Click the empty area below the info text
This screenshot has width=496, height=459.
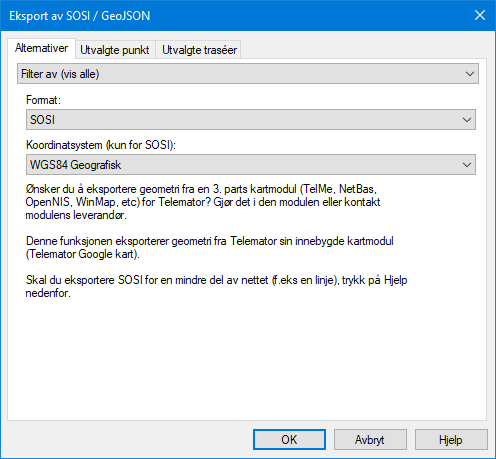point(247,360)
